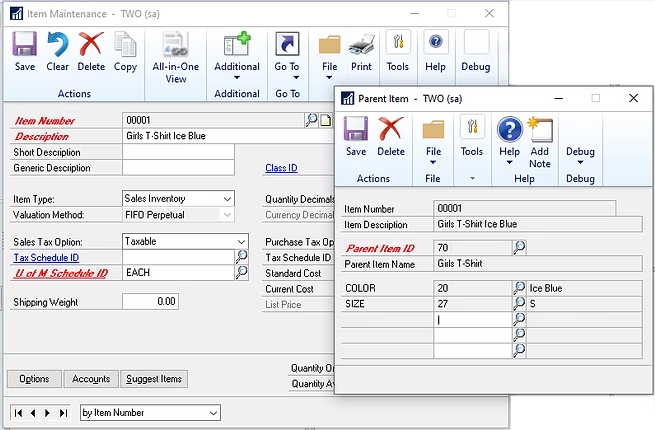The width and height of the screenshot is (655, 430).
Task: Click Delete in the Parent Item window
Action: 390,137
